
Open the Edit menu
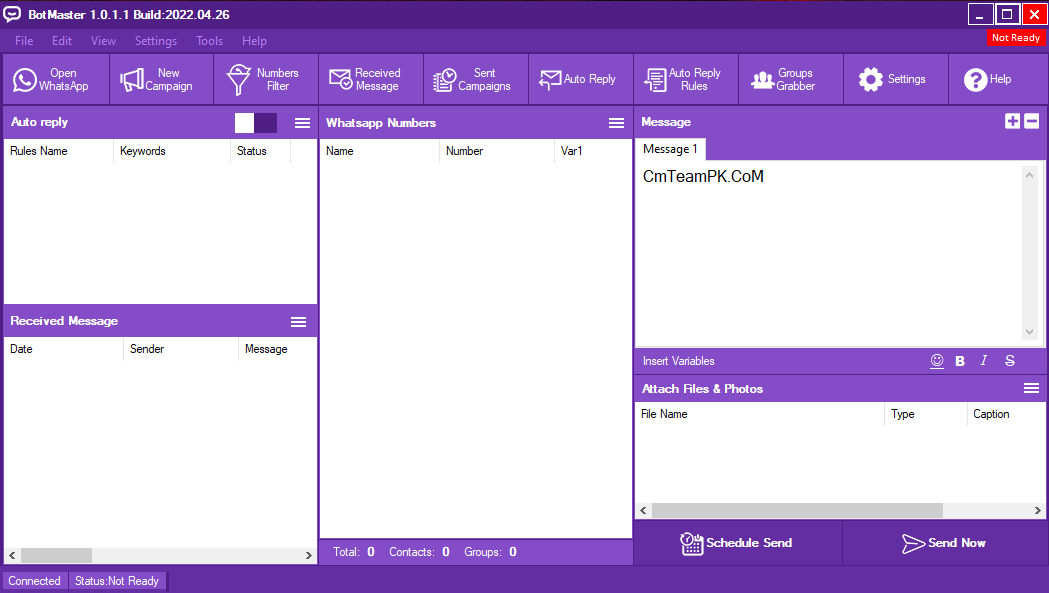62,41
